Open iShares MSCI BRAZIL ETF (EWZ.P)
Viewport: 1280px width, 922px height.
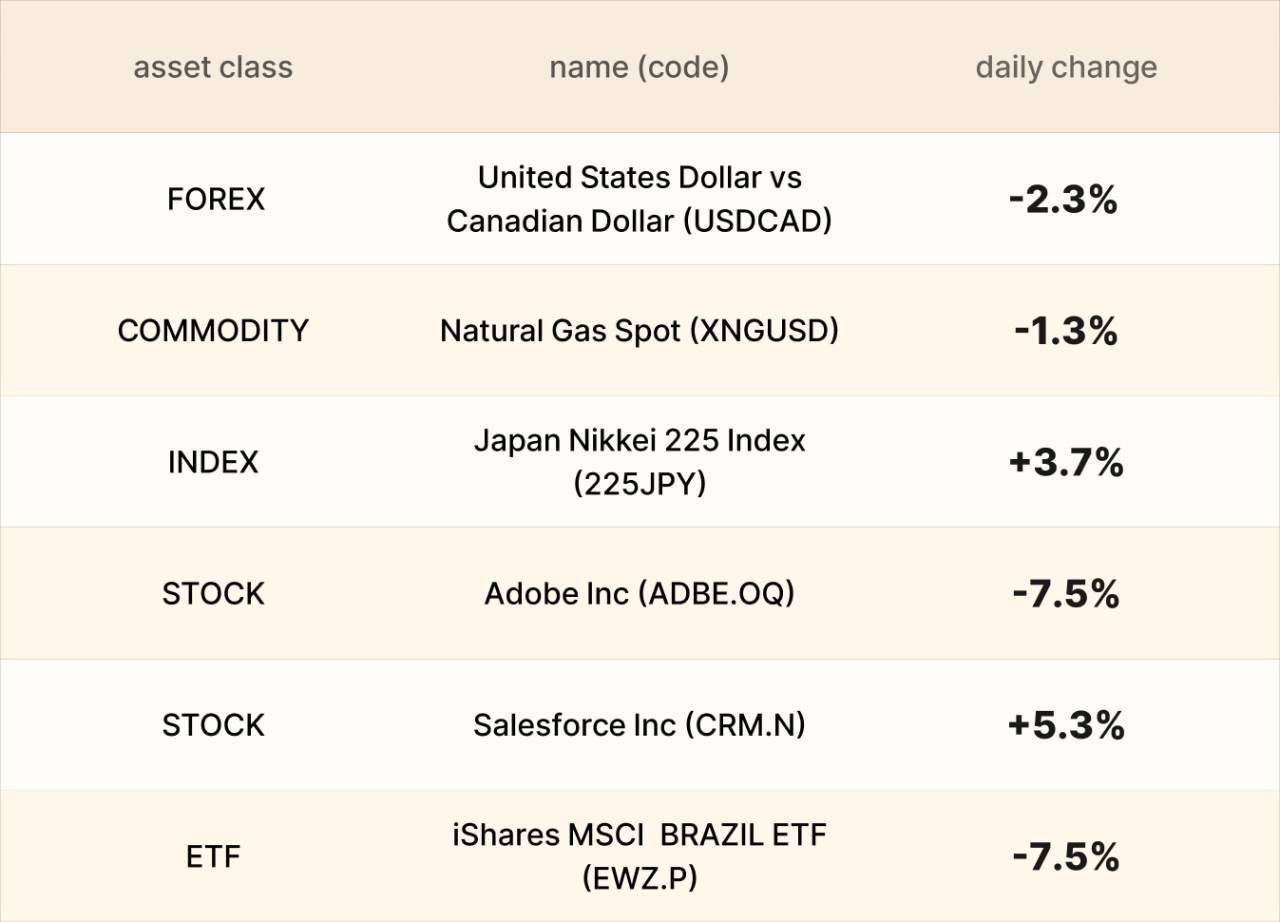tap(639, 857)
